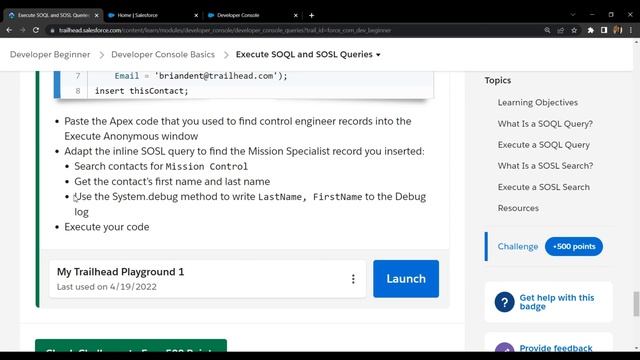
Task: Expand the Execute SOQL and SOSL Queries dropdown
Action: tap(308, 54)
